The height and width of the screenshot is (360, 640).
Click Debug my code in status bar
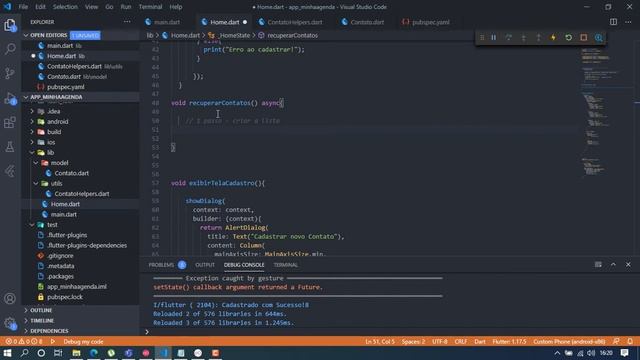(83, 341)
